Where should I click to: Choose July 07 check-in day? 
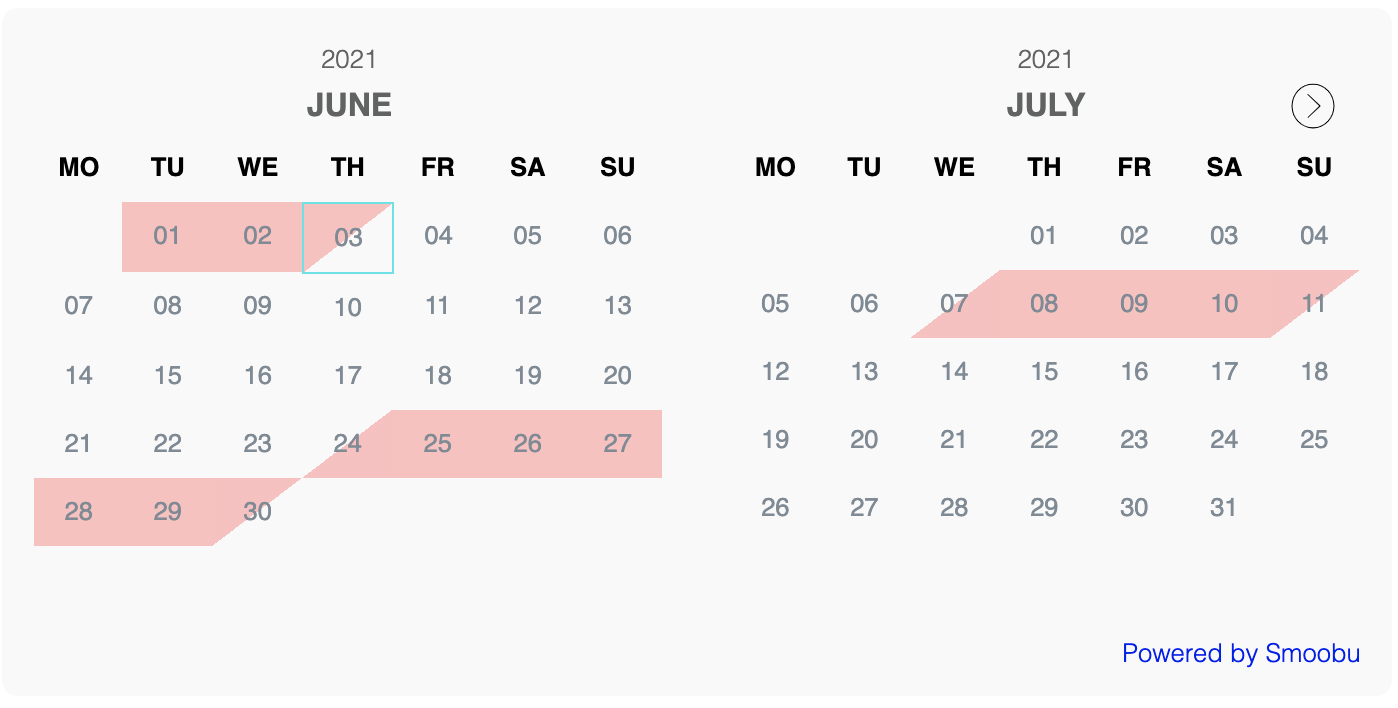955,303
